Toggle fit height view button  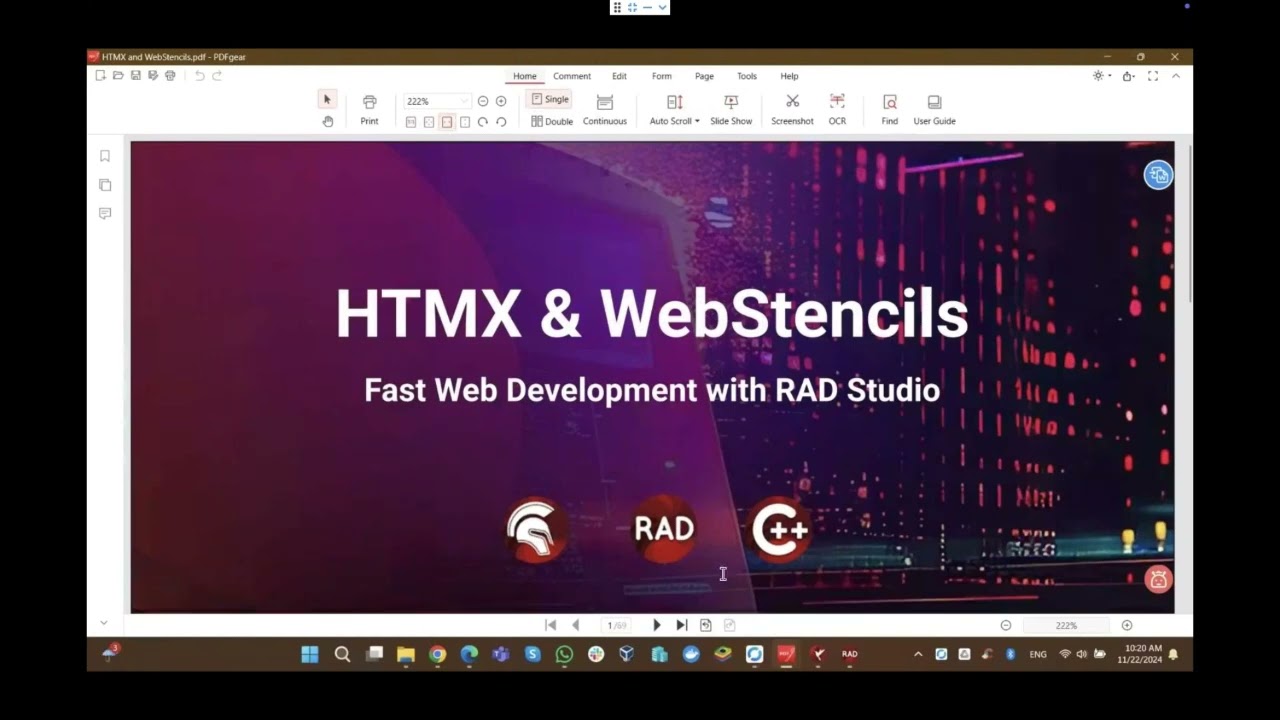click(465, 122)
